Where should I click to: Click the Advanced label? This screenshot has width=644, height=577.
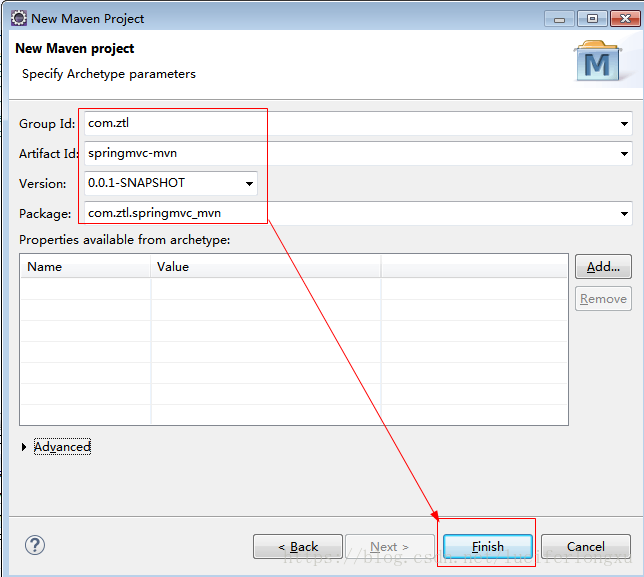pyautogui.click(x=62, y=447)
